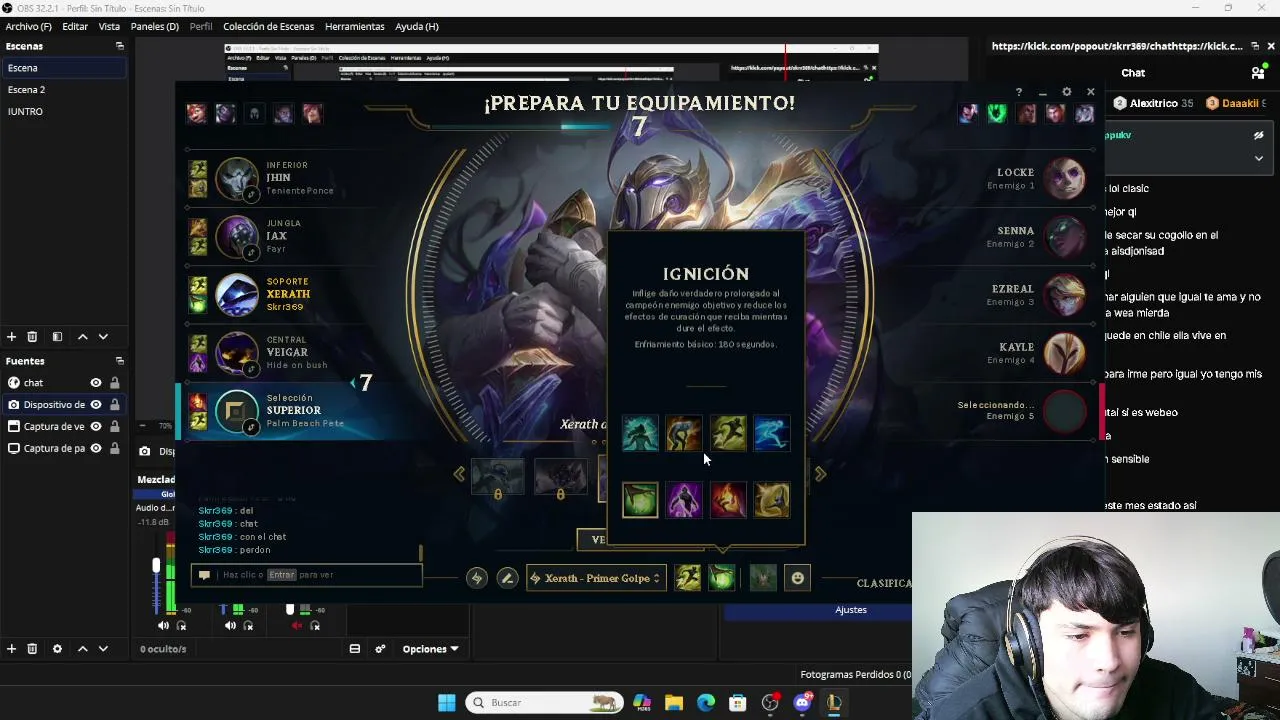The width and height of the screenshot is (1280, 720).
Task: Select the golden Barrier summoner spell
Action: point(772,499)
